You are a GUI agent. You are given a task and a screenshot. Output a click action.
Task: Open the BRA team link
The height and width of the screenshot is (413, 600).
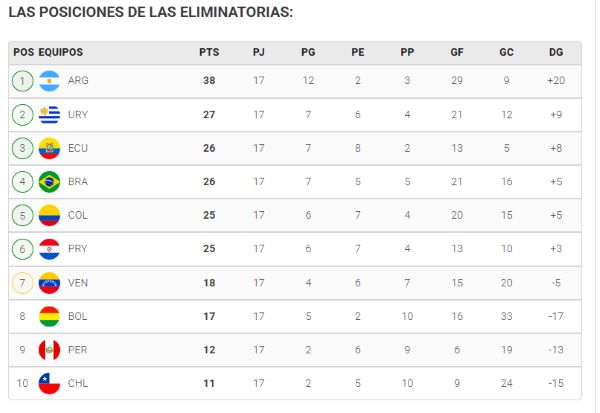78,181
